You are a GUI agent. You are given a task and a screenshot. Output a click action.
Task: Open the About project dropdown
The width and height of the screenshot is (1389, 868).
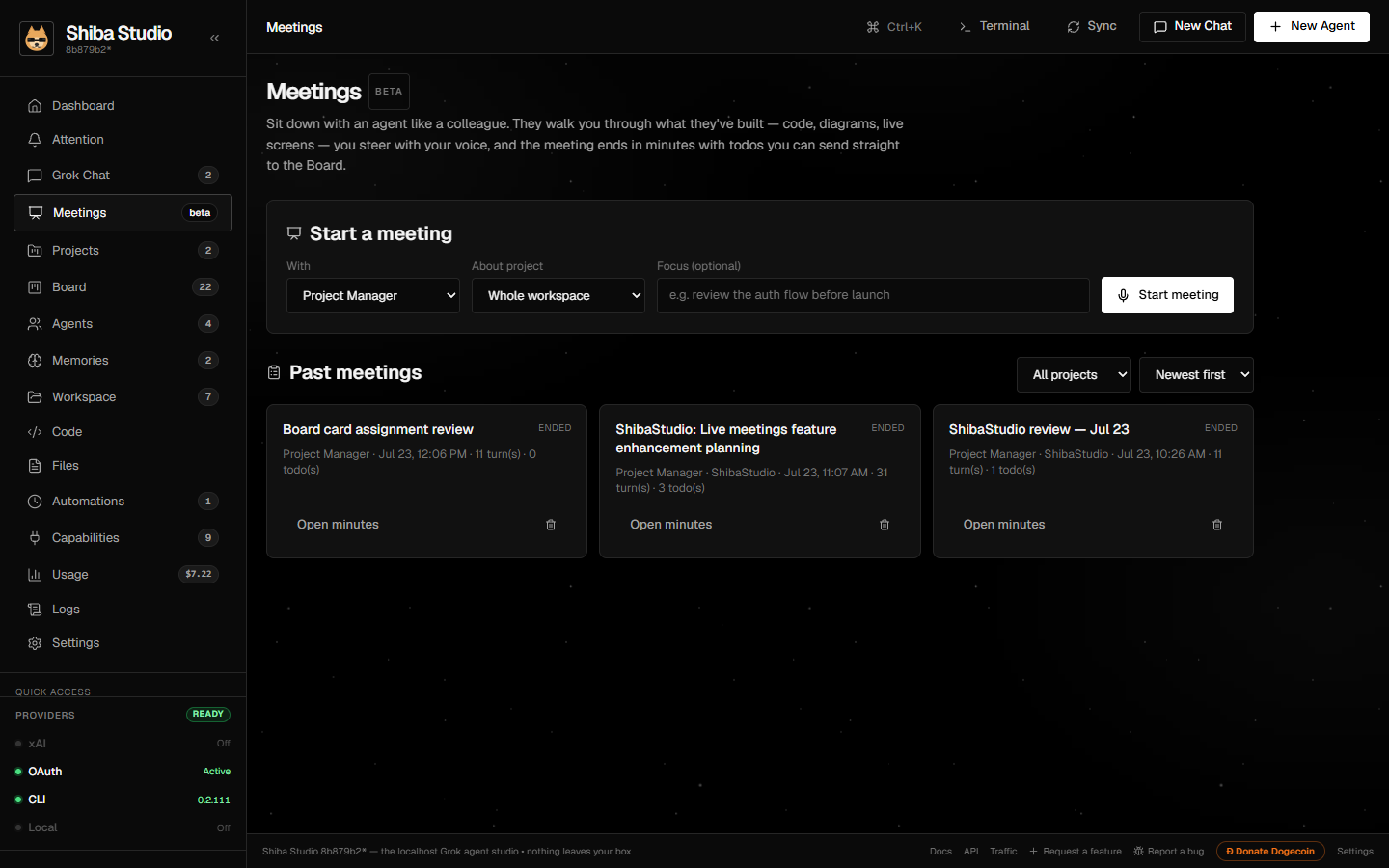pyautogui.click(x=558, y=296)
